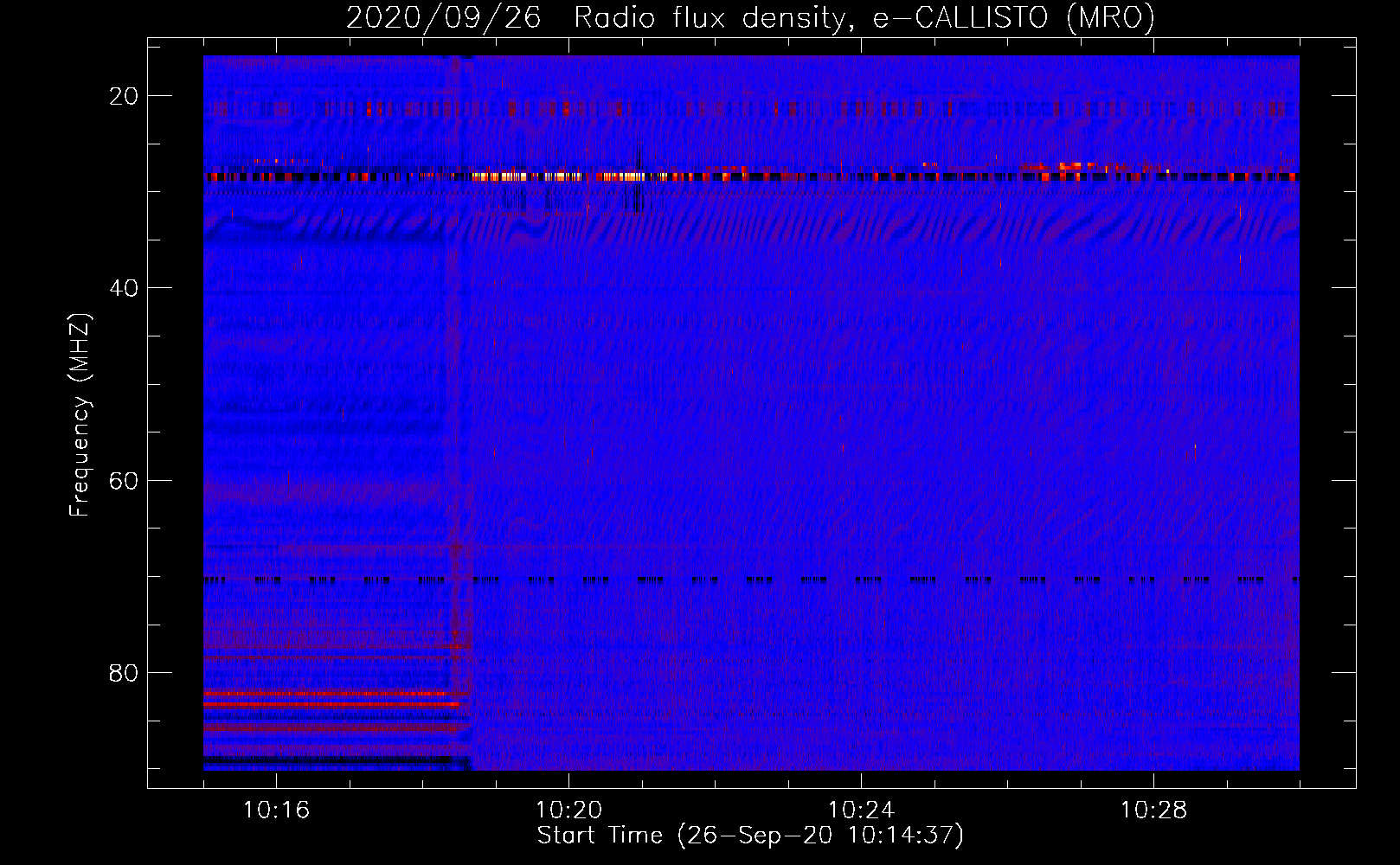
Task: Click the 10:16 time tick label
Action: (x=276, y=811)
